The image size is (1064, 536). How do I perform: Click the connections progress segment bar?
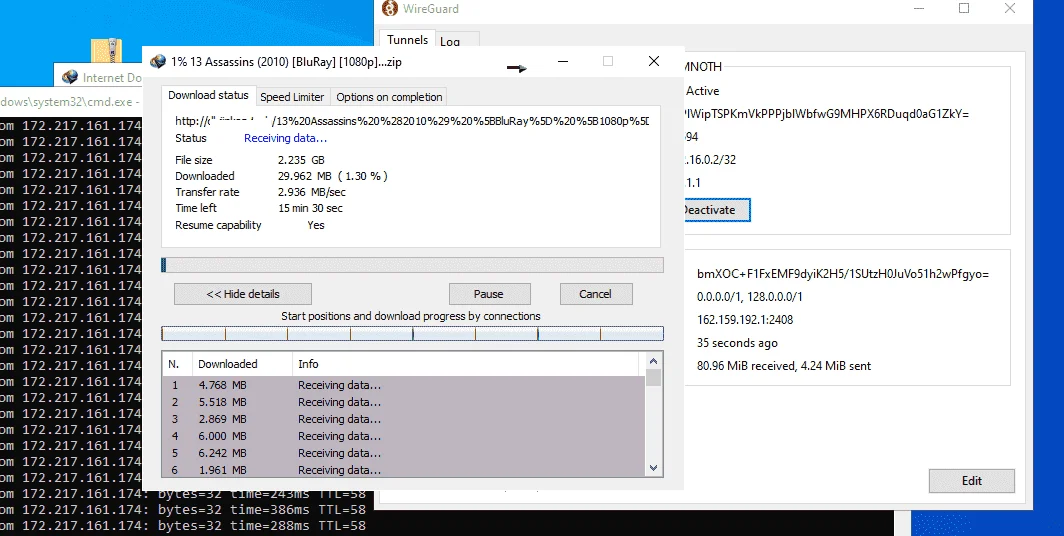click(x=413, y=333)
